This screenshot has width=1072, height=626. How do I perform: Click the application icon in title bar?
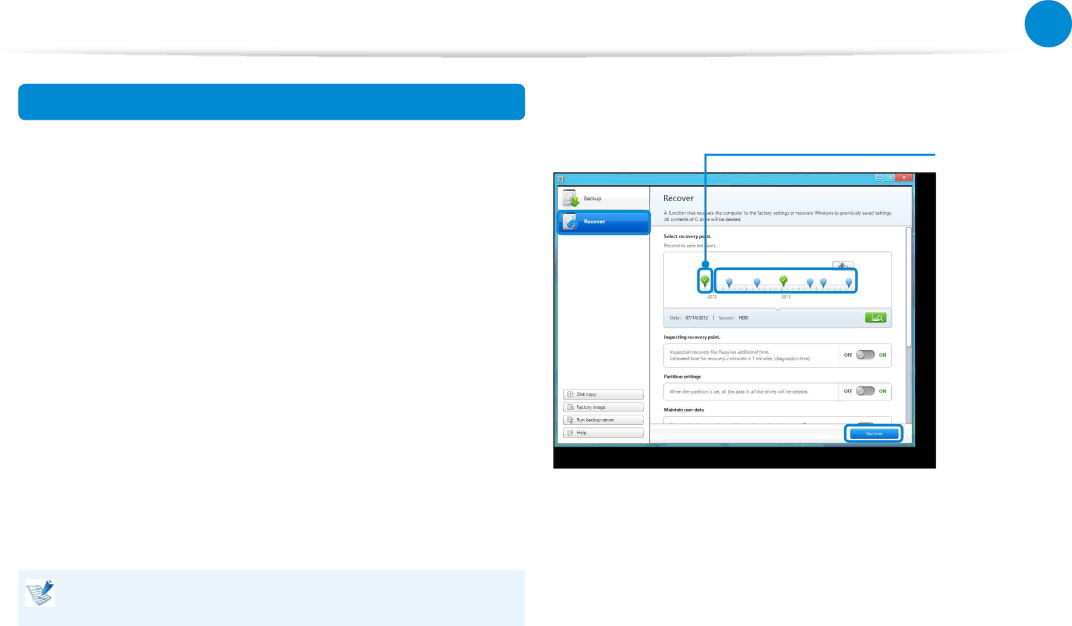click(x=560, y=178)
